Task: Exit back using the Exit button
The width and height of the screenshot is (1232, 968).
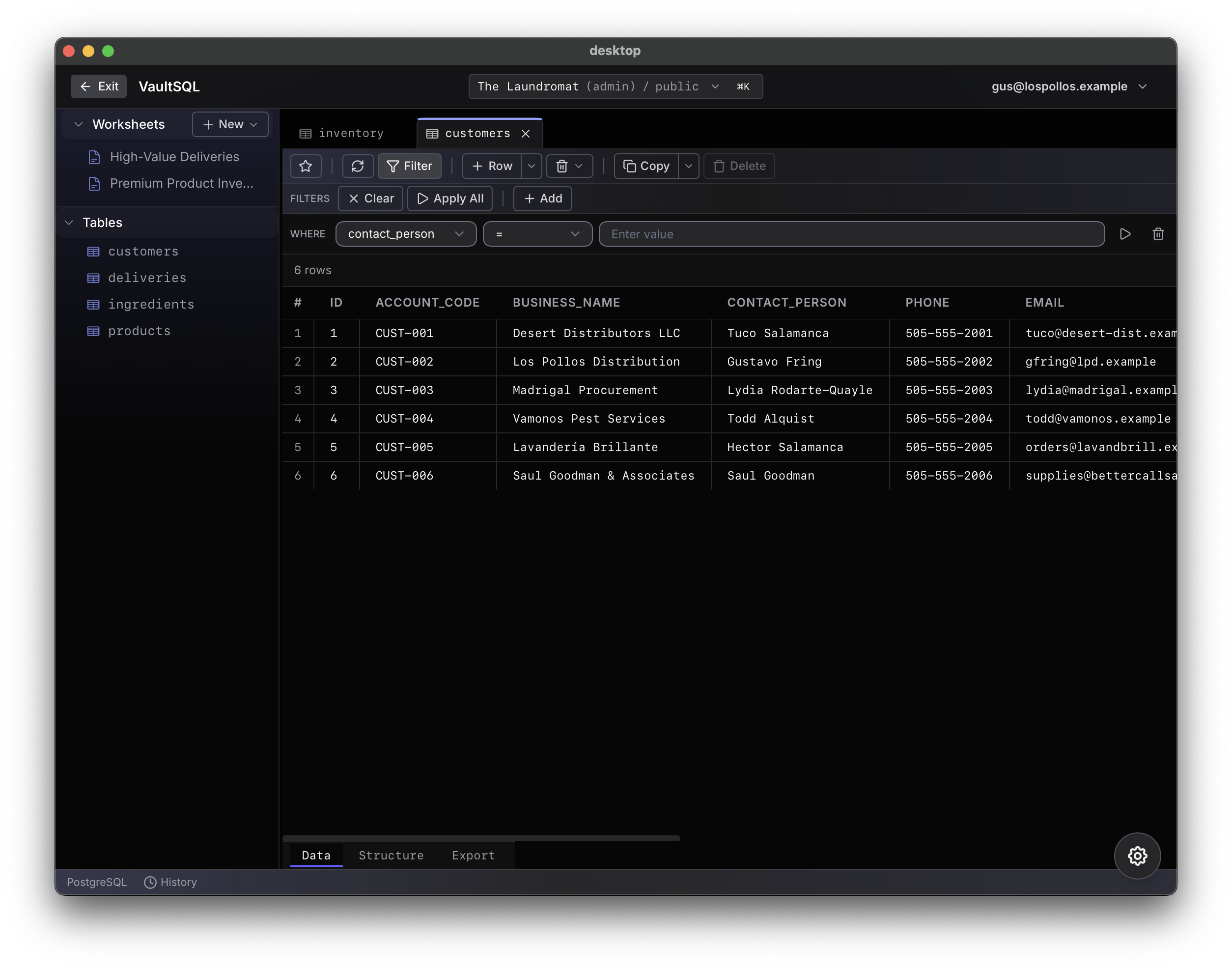Action: 99,86
